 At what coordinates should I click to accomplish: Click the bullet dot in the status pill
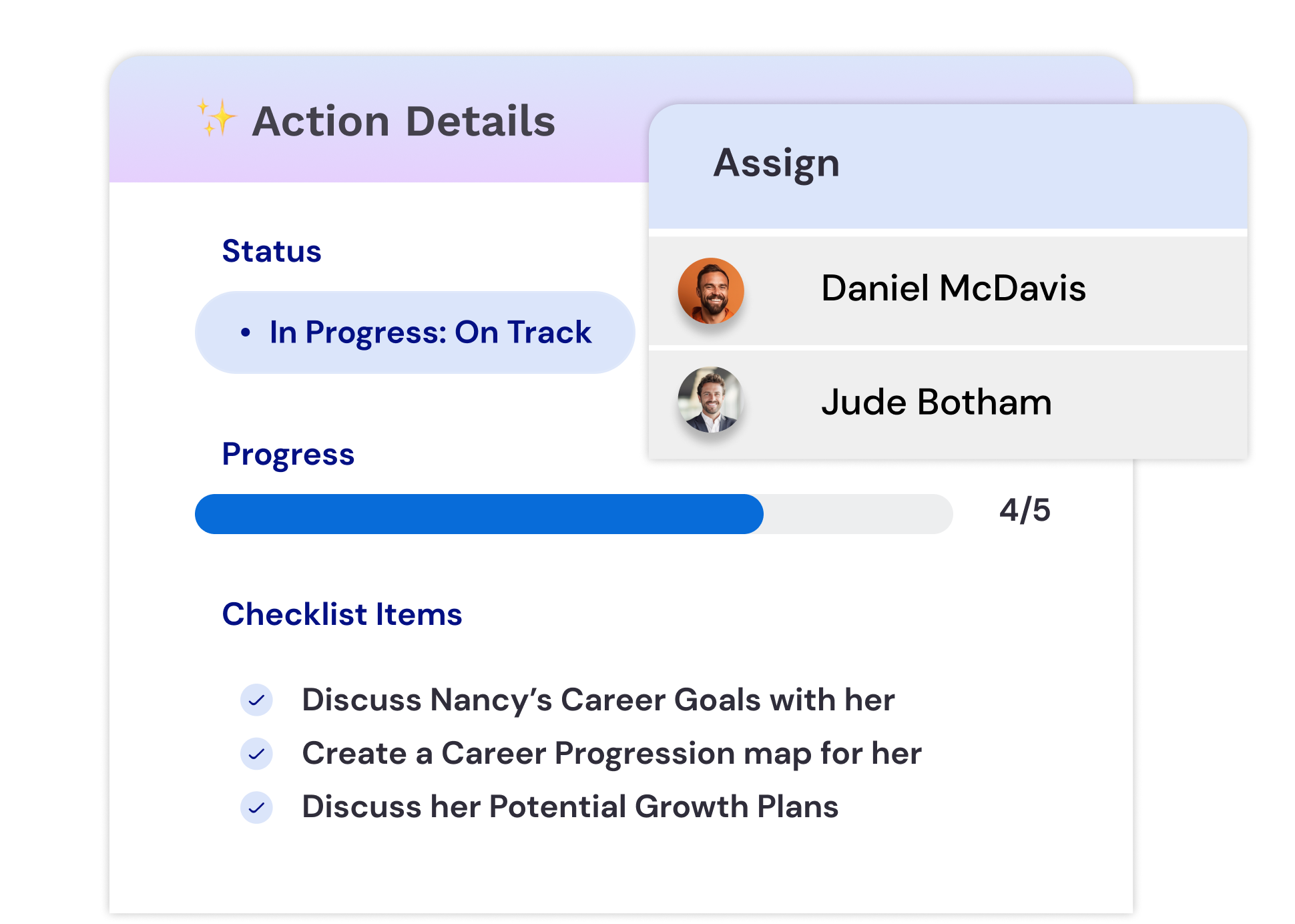tap(246, 332)
